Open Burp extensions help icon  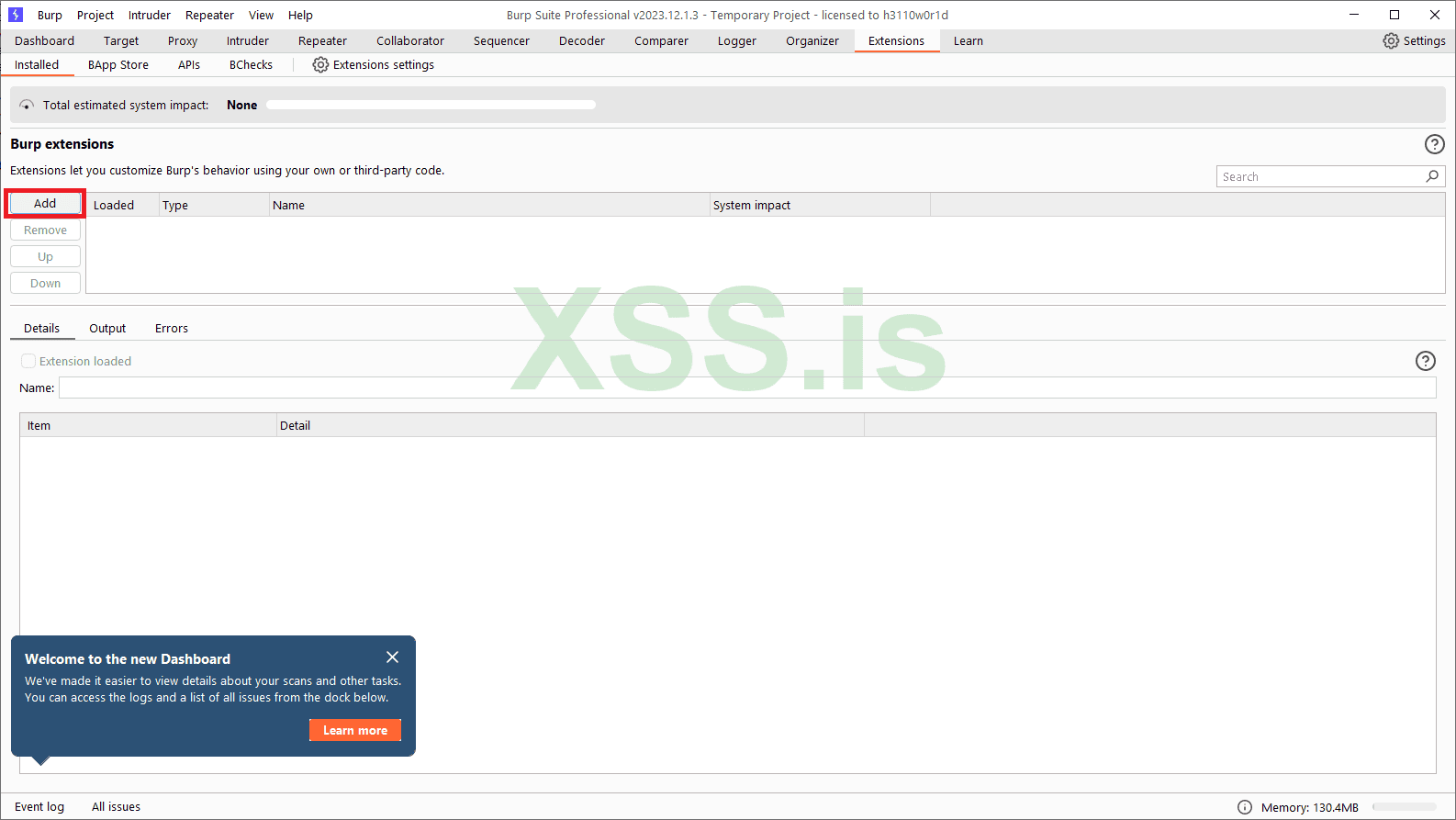[x=1434, y=144]
